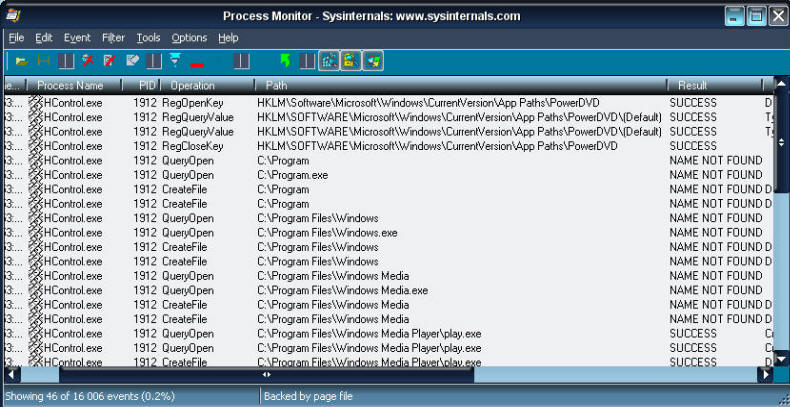
Task: Expand the Filter menu in the menu bar
Action: pyautogui.click(x=113, y=38)
